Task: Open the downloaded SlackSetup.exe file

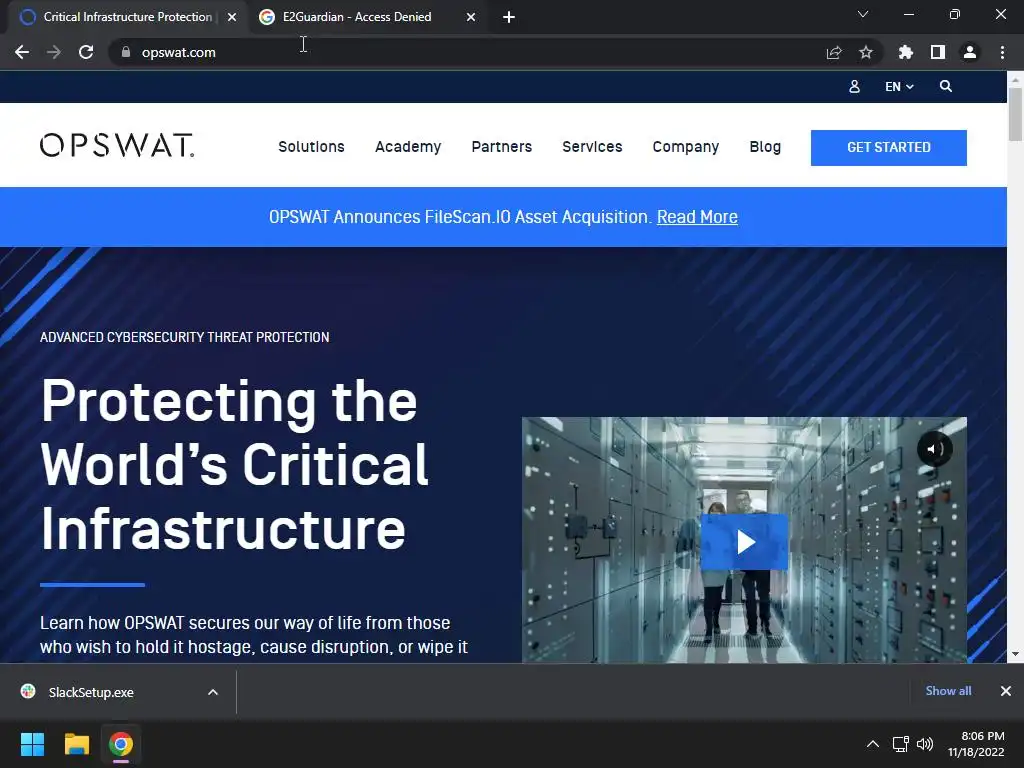Action: (x=91, y=692)
